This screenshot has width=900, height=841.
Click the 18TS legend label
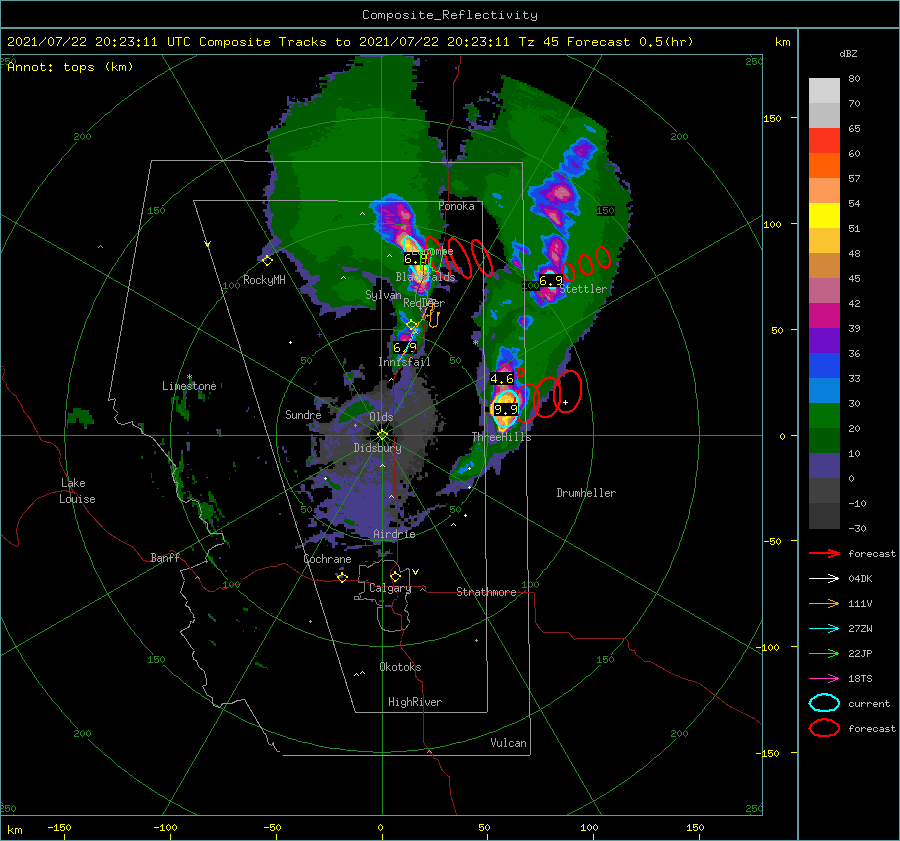point(860,679)
